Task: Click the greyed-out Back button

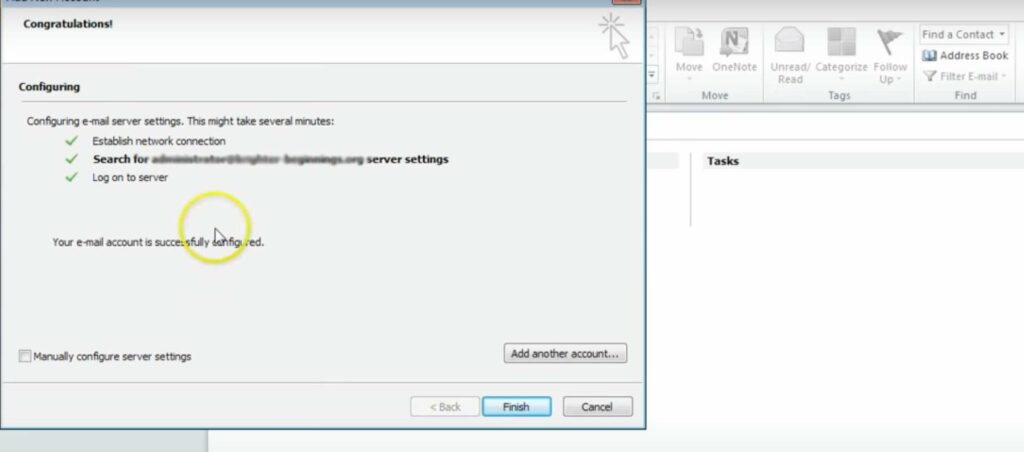Action: tap(445, 406)
